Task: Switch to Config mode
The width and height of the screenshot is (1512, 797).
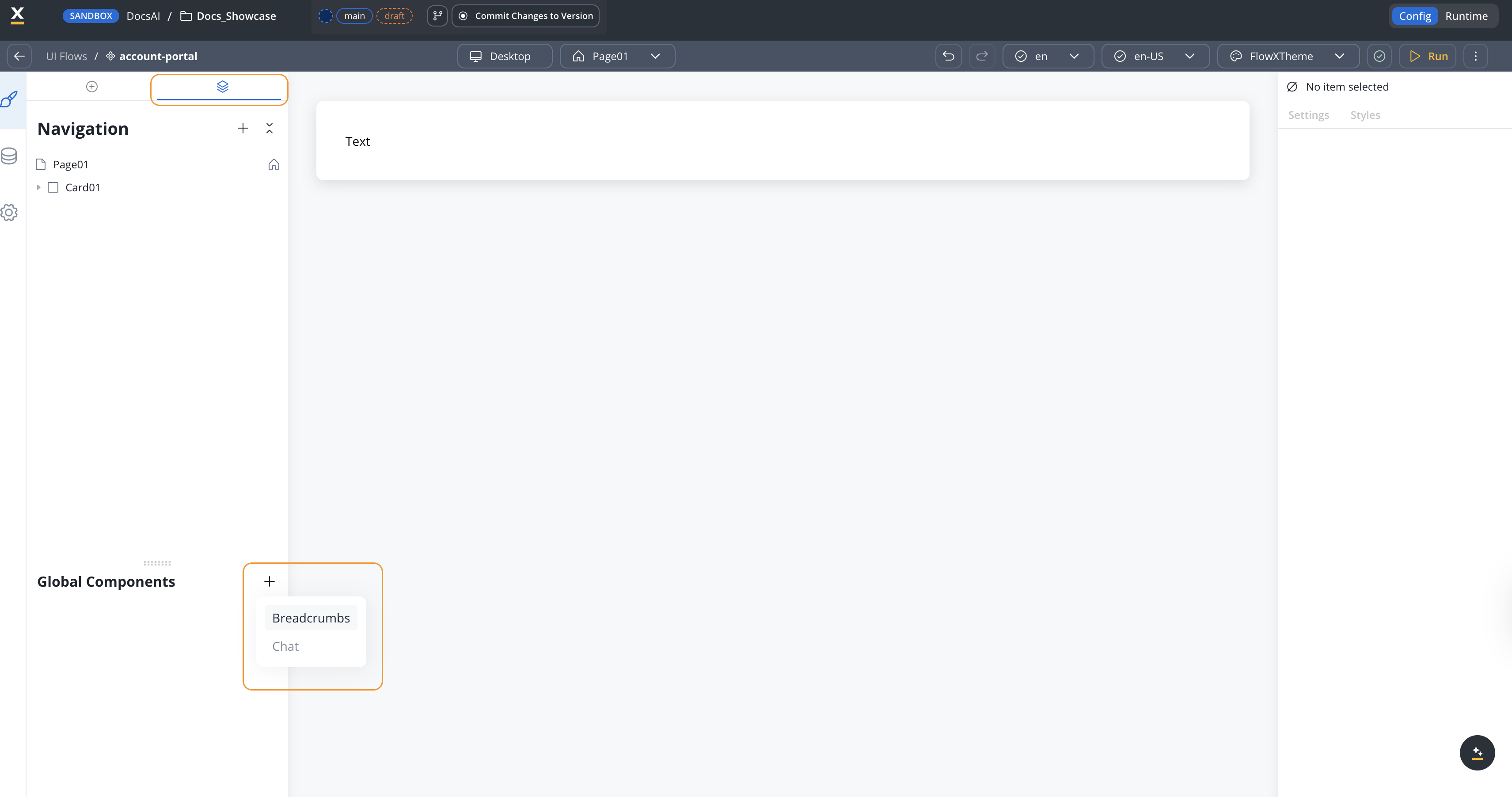Action: (1414, 16)
